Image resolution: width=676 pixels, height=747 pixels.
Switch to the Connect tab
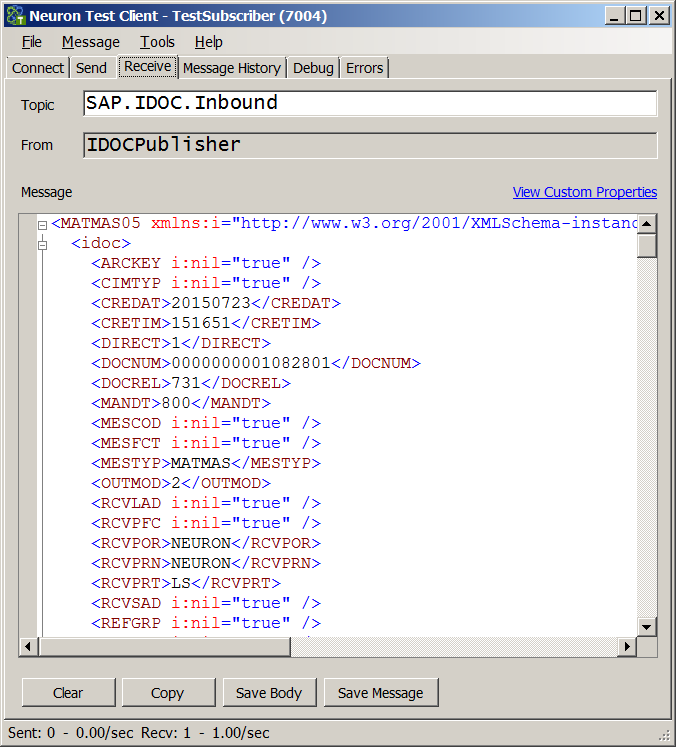38,68
